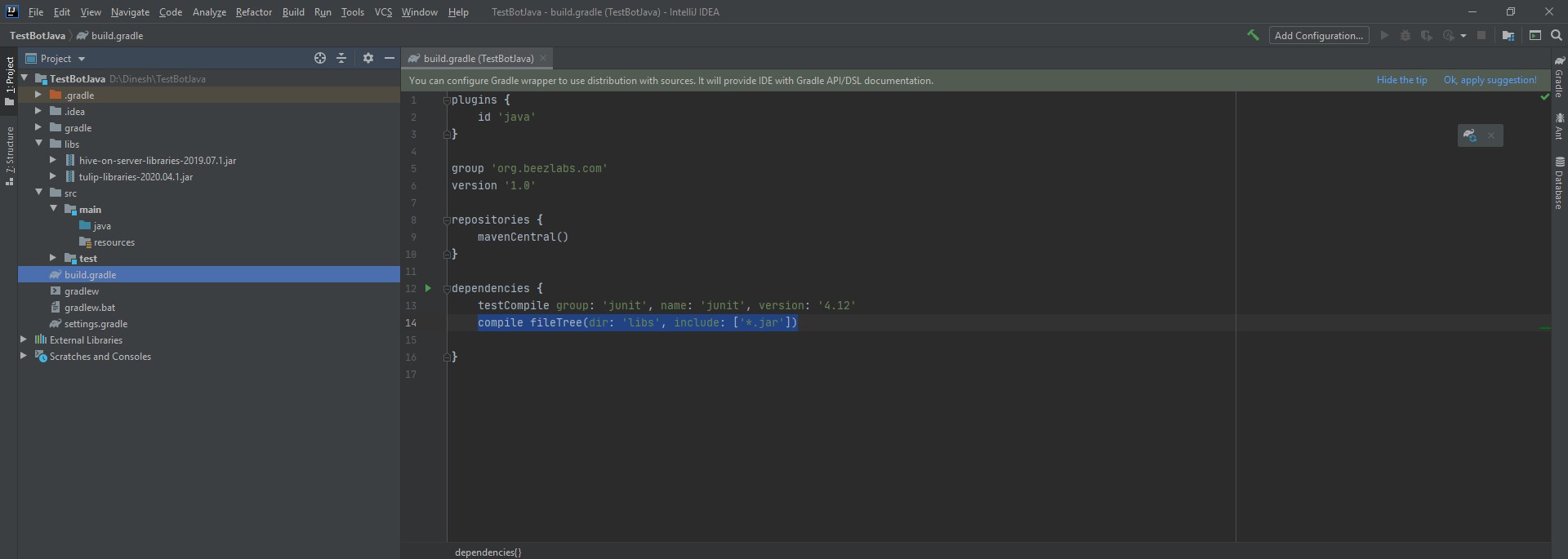Click the Run with Coverage icon
This screenshot has width=1568, height=559.
pos(1427,35)
